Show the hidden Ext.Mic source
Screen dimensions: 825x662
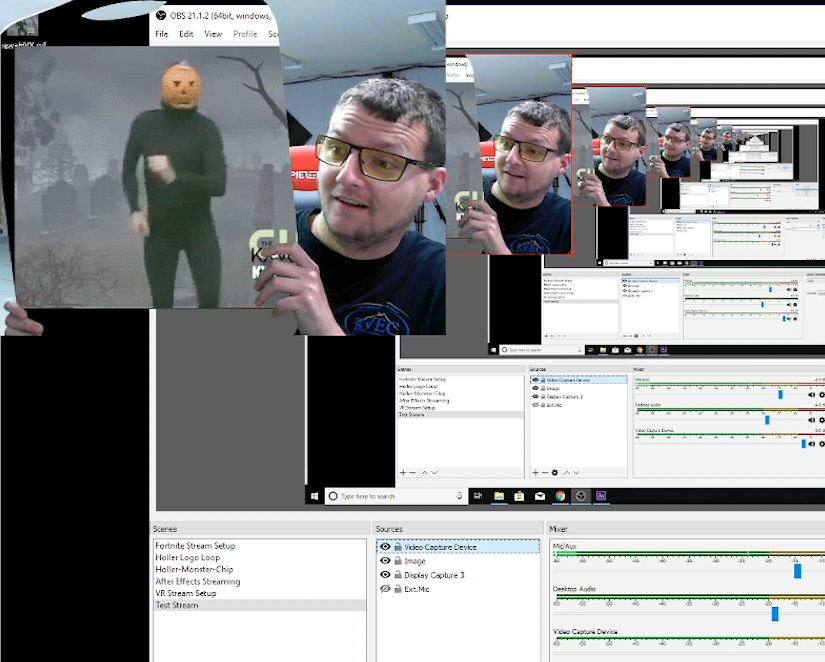coord(385,589)
